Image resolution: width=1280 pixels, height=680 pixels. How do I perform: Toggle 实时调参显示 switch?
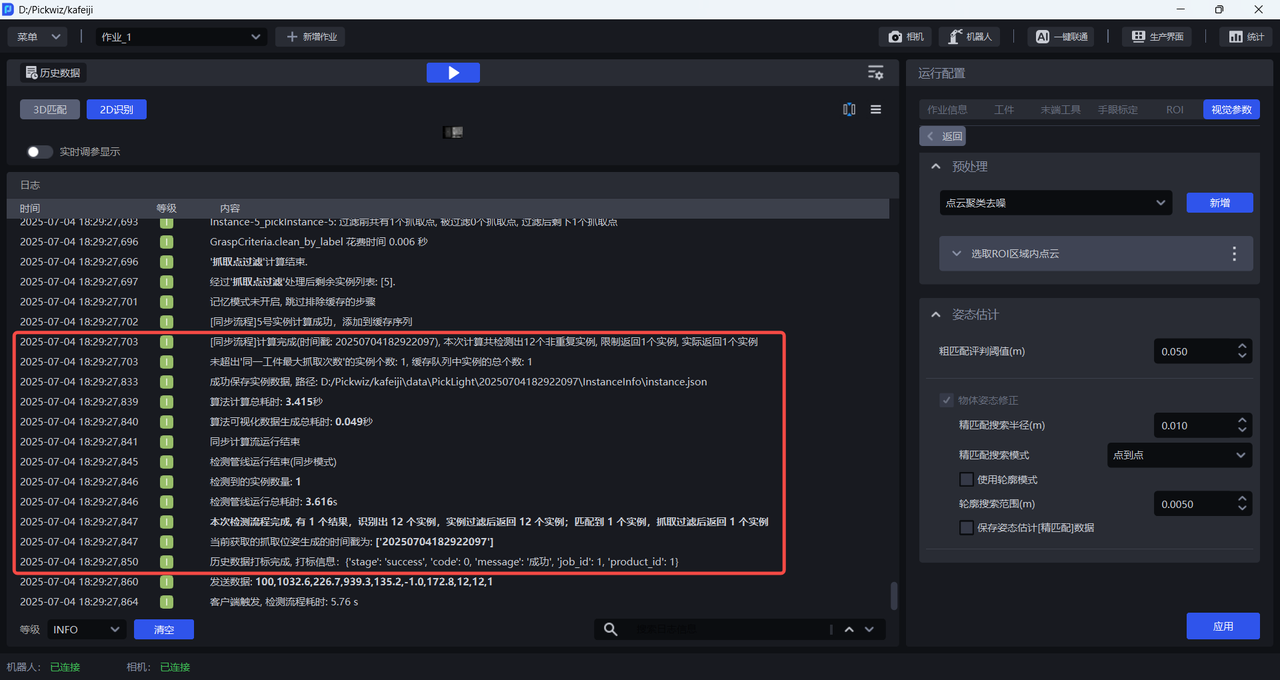40,152
